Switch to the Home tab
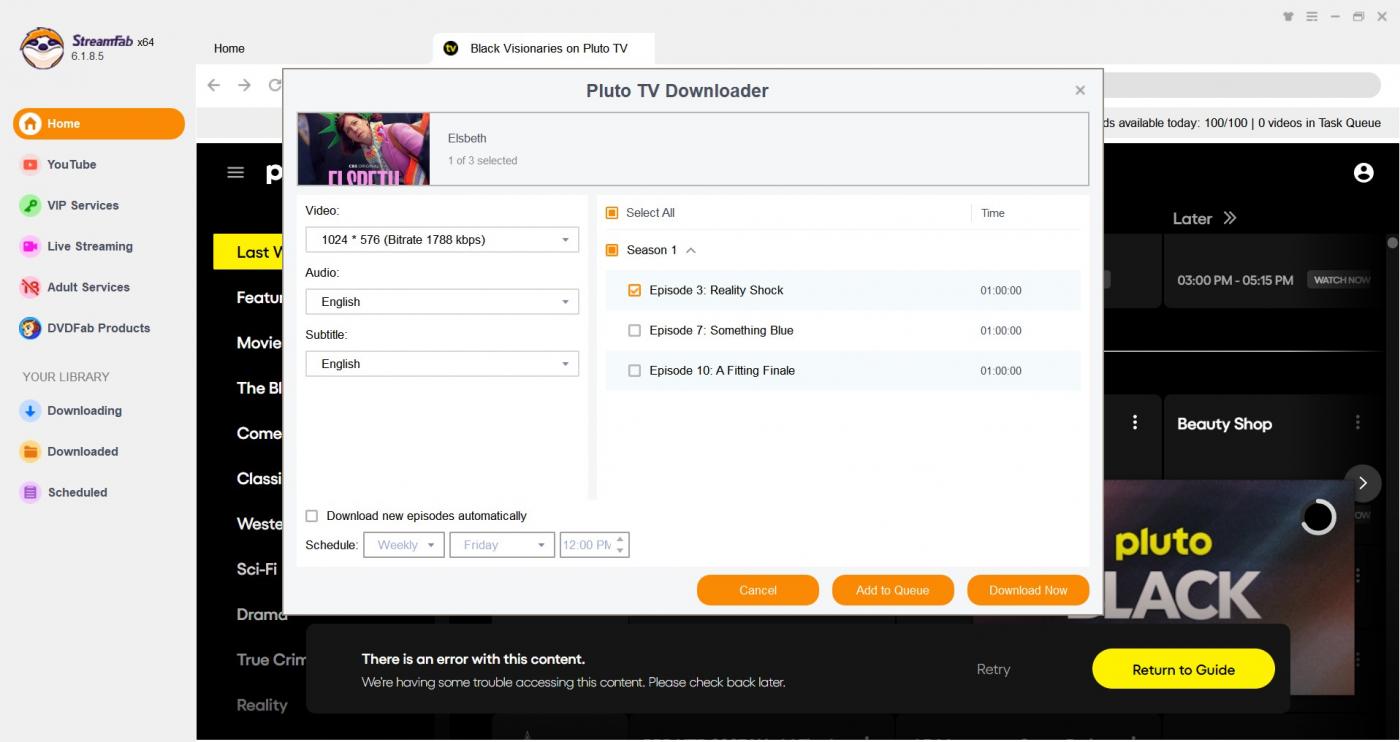1400x742 pixels. point(229,48)
